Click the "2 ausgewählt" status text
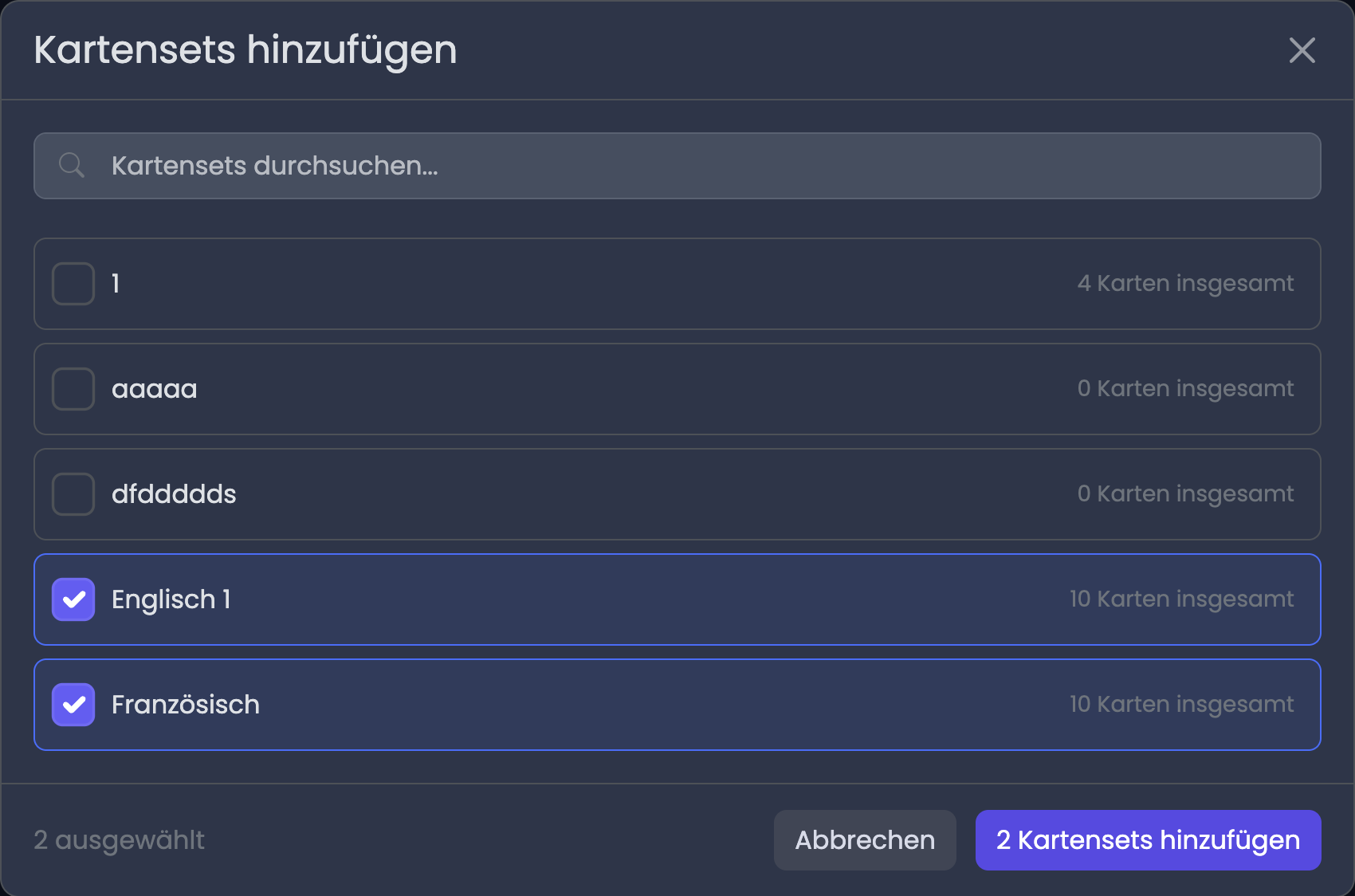The width and height of the screenshot is (1355, 896). point(119,840)
